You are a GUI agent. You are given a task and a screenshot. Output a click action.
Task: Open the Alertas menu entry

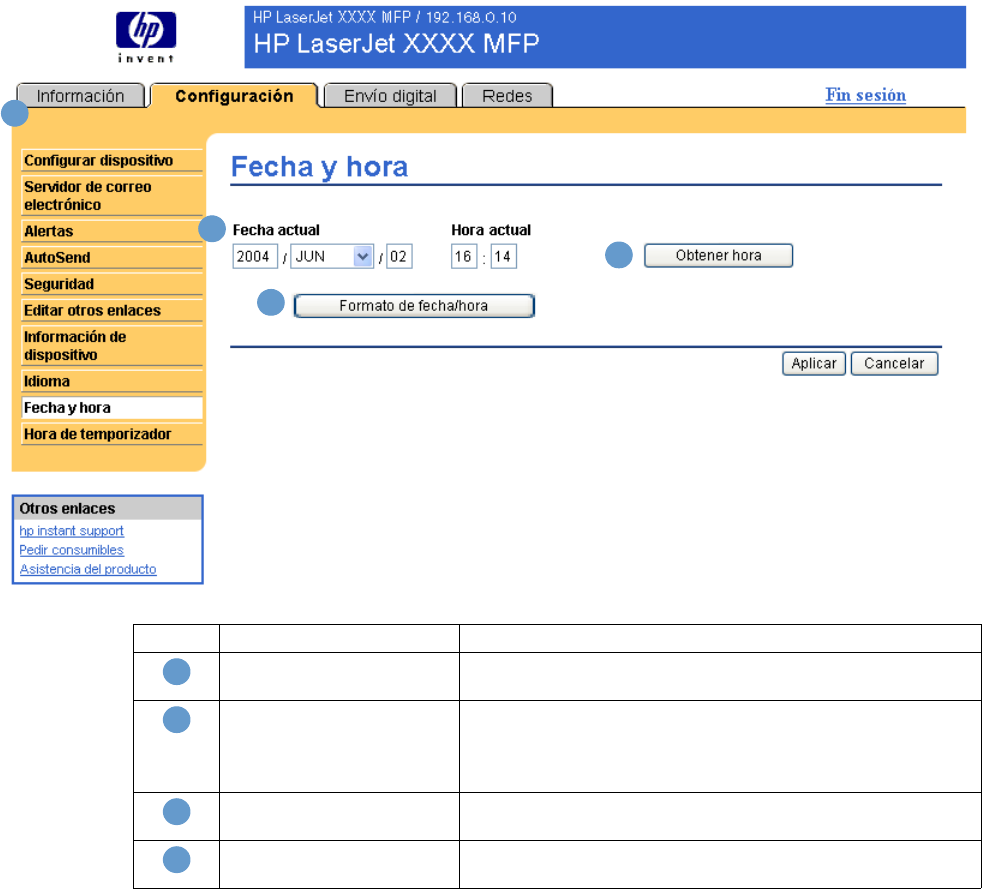(112, 231)
